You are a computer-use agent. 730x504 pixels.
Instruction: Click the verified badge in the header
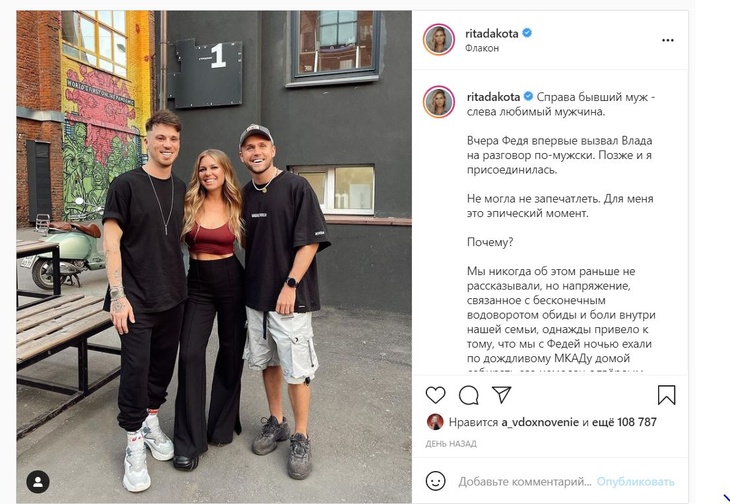527,33
